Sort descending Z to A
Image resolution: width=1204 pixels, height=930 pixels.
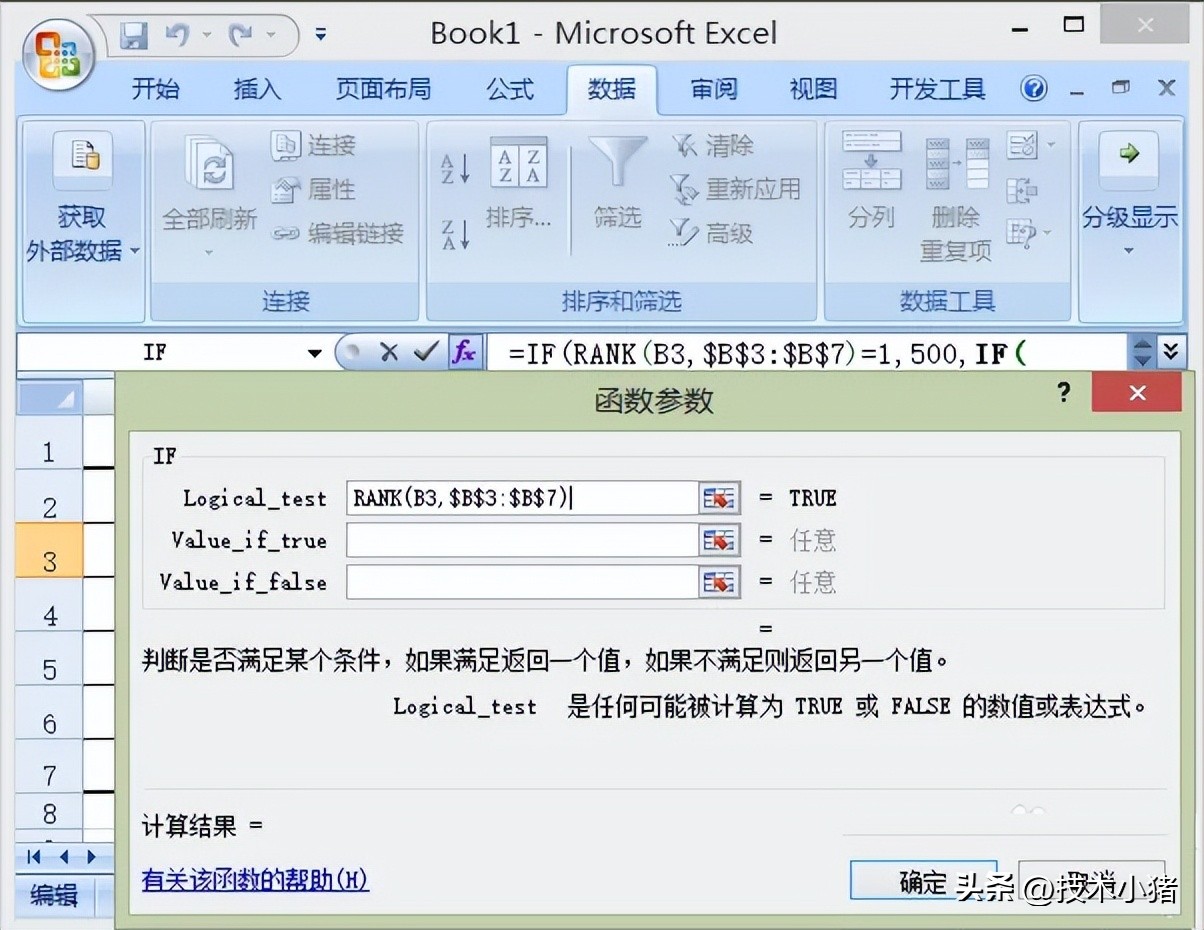click(455, 234)
